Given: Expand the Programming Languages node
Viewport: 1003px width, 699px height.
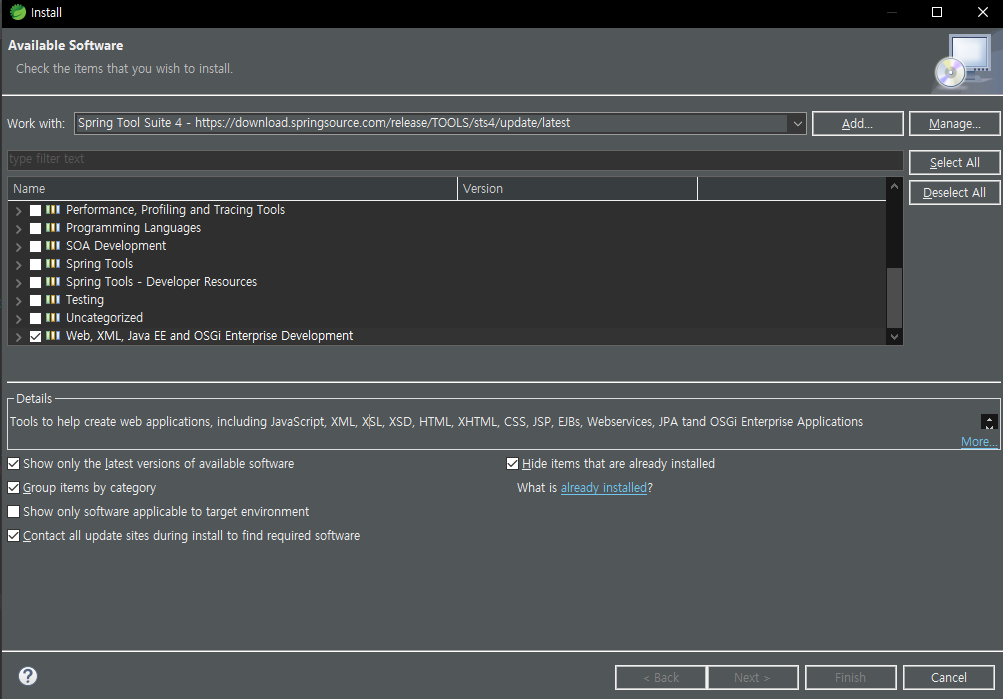Looking at the screenshot, I should (x=19, y=228).
